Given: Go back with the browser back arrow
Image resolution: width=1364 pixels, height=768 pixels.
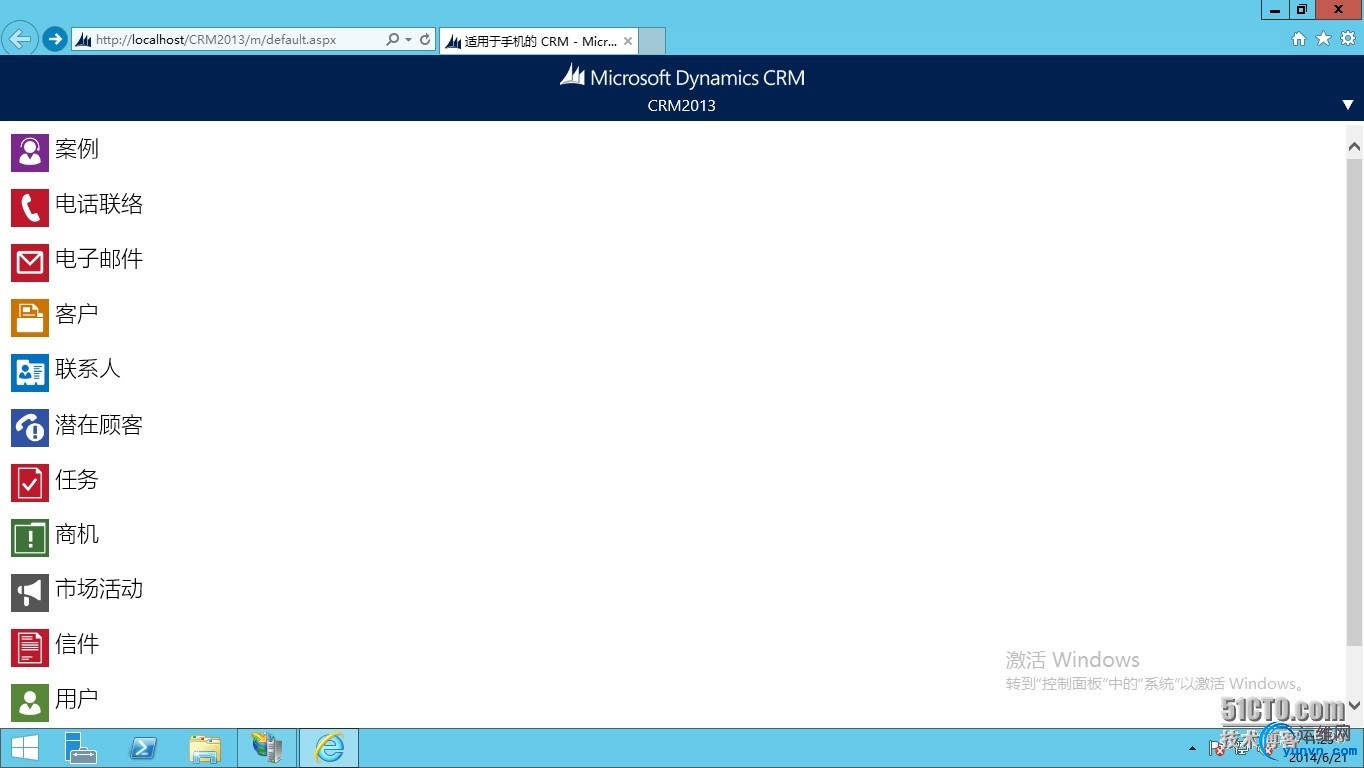Looking at the screenshot, I should coord(20,39).
